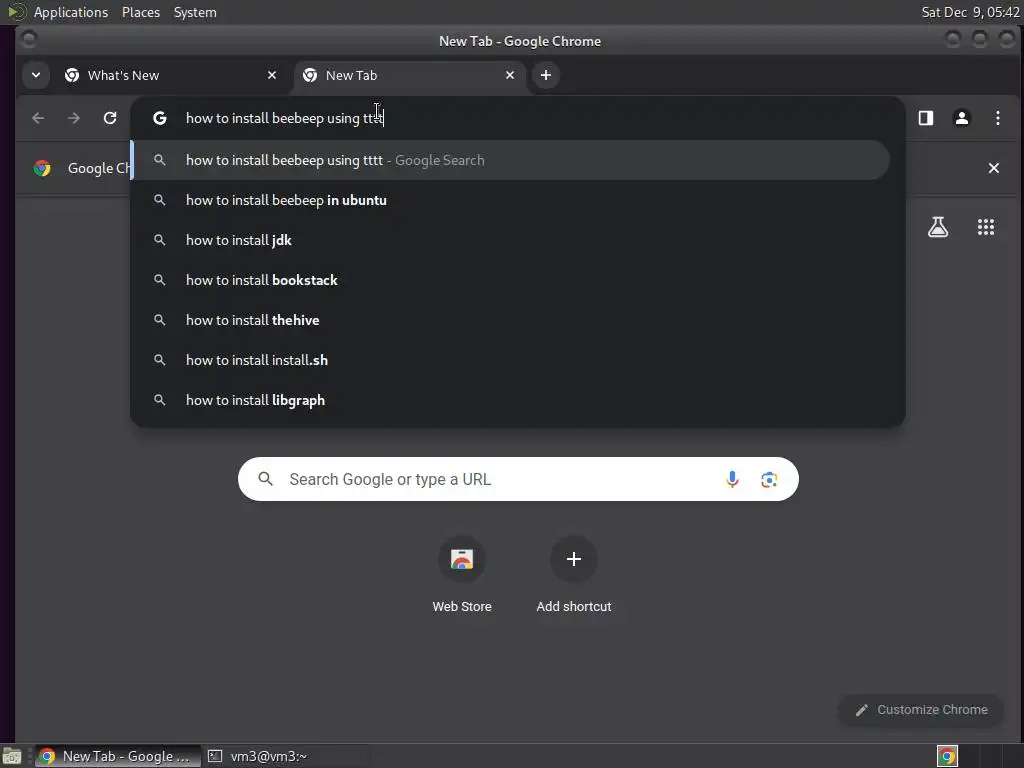Click the Search Google or type a URL box
The width and height of the screenshot is (1024, 768).
pos(518,479)
